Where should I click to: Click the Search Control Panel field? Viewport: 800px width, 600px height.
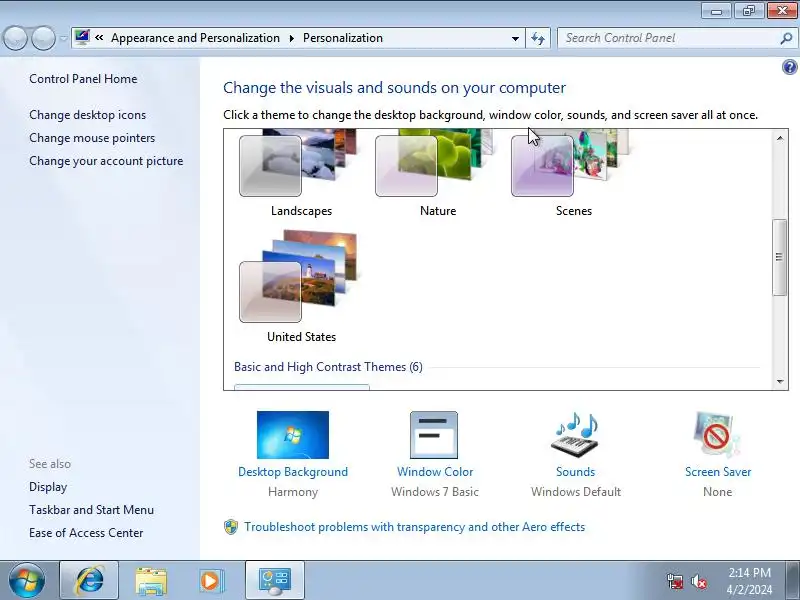669,38
